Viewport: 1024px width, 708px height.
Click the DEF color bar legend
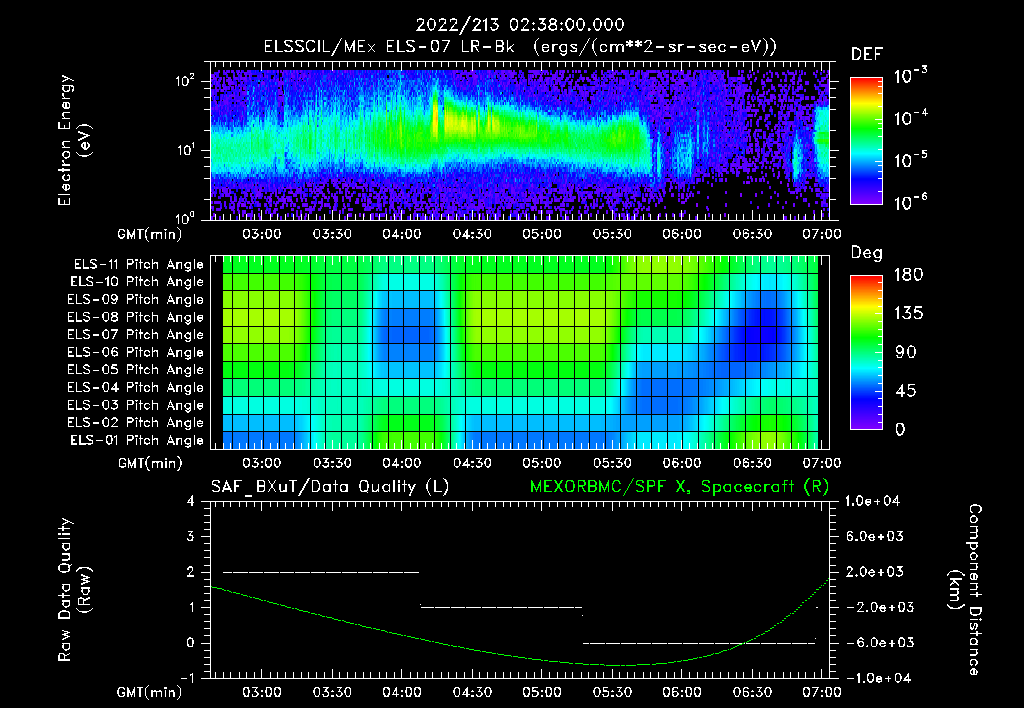tap(866, 141)
